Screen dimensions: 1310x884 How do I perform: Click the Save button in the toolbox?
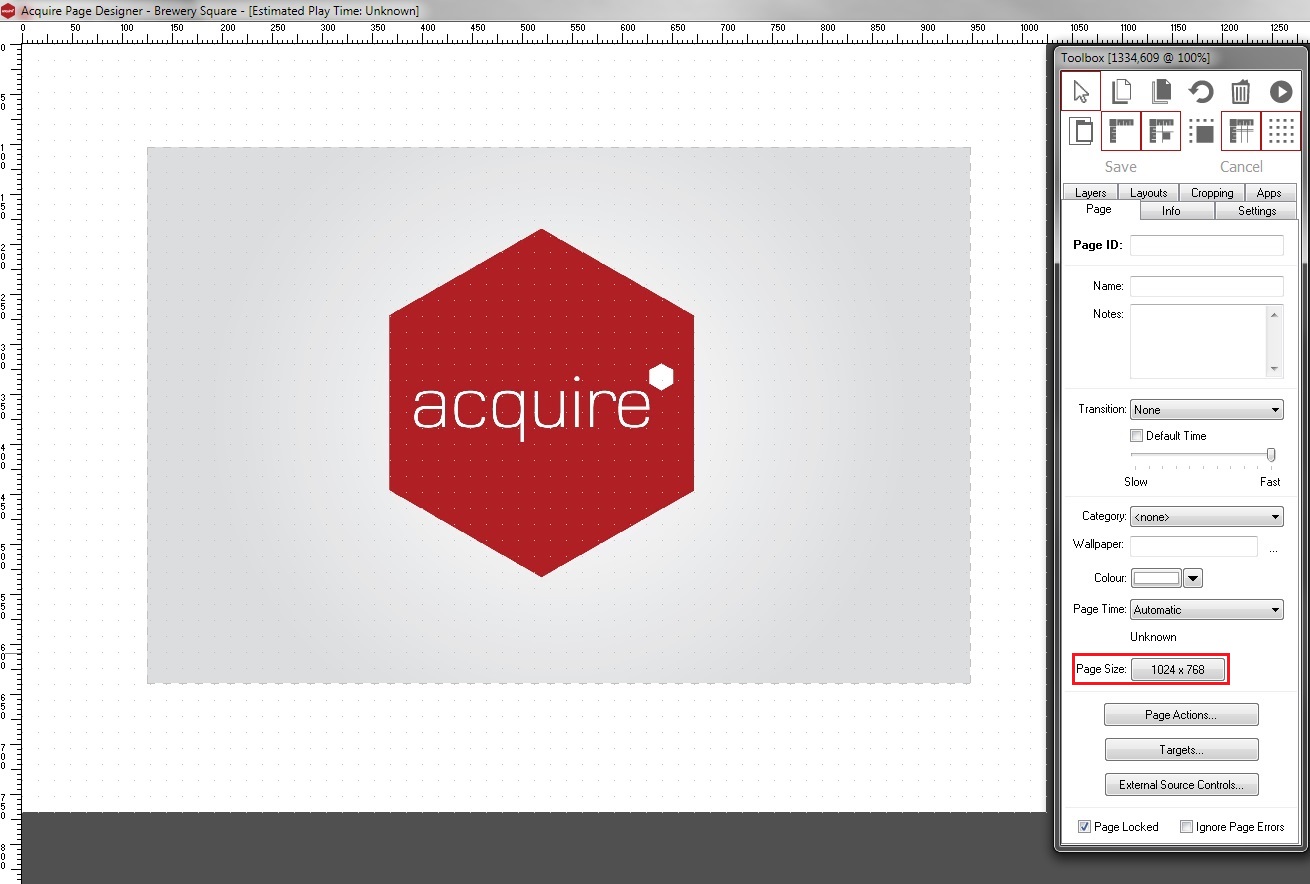click(1121, 167)
